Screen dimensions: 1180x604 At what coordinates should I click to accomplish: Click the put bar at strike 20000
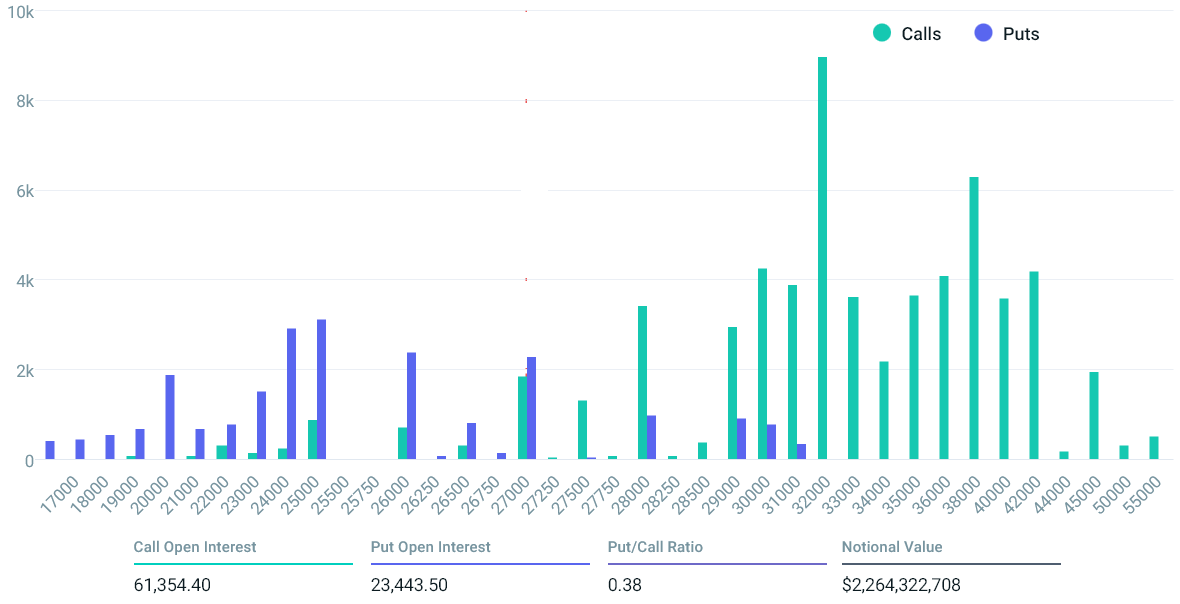(170, 417)
